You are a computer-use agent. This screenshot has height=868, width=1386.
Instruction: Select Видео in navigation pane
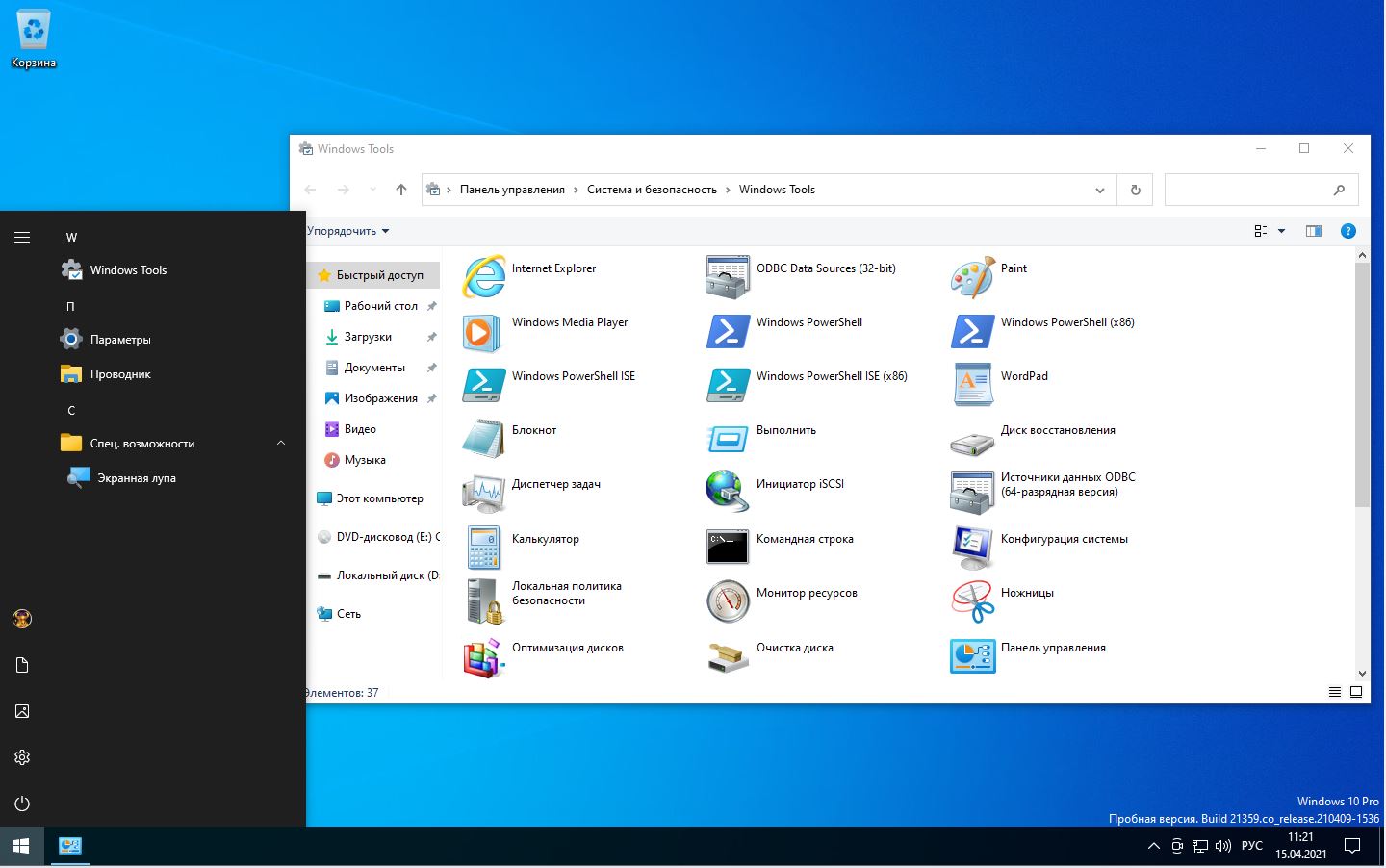[x=360, y=429]
